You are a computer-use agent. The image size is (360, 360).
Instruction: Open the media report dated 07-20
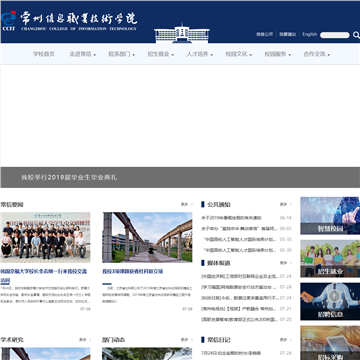point(239,319)
